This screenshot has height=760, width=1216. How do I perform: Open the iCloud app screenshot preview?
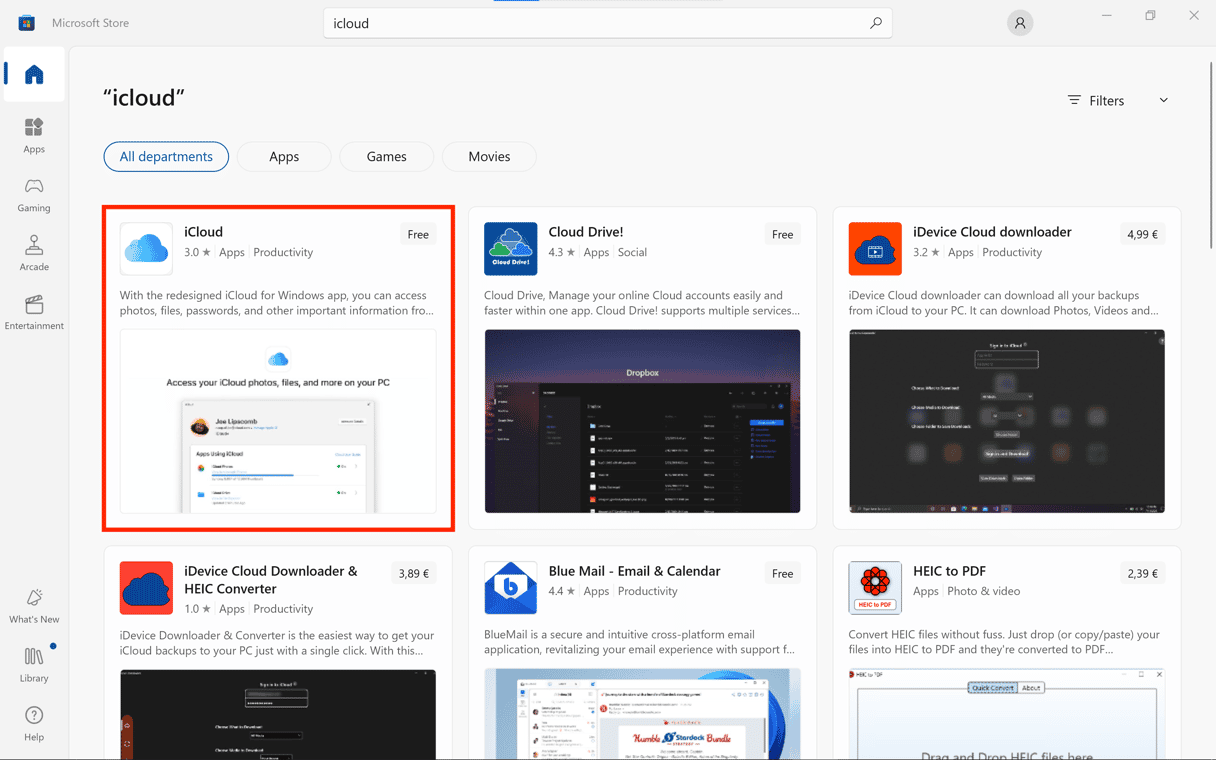[278, 421]
